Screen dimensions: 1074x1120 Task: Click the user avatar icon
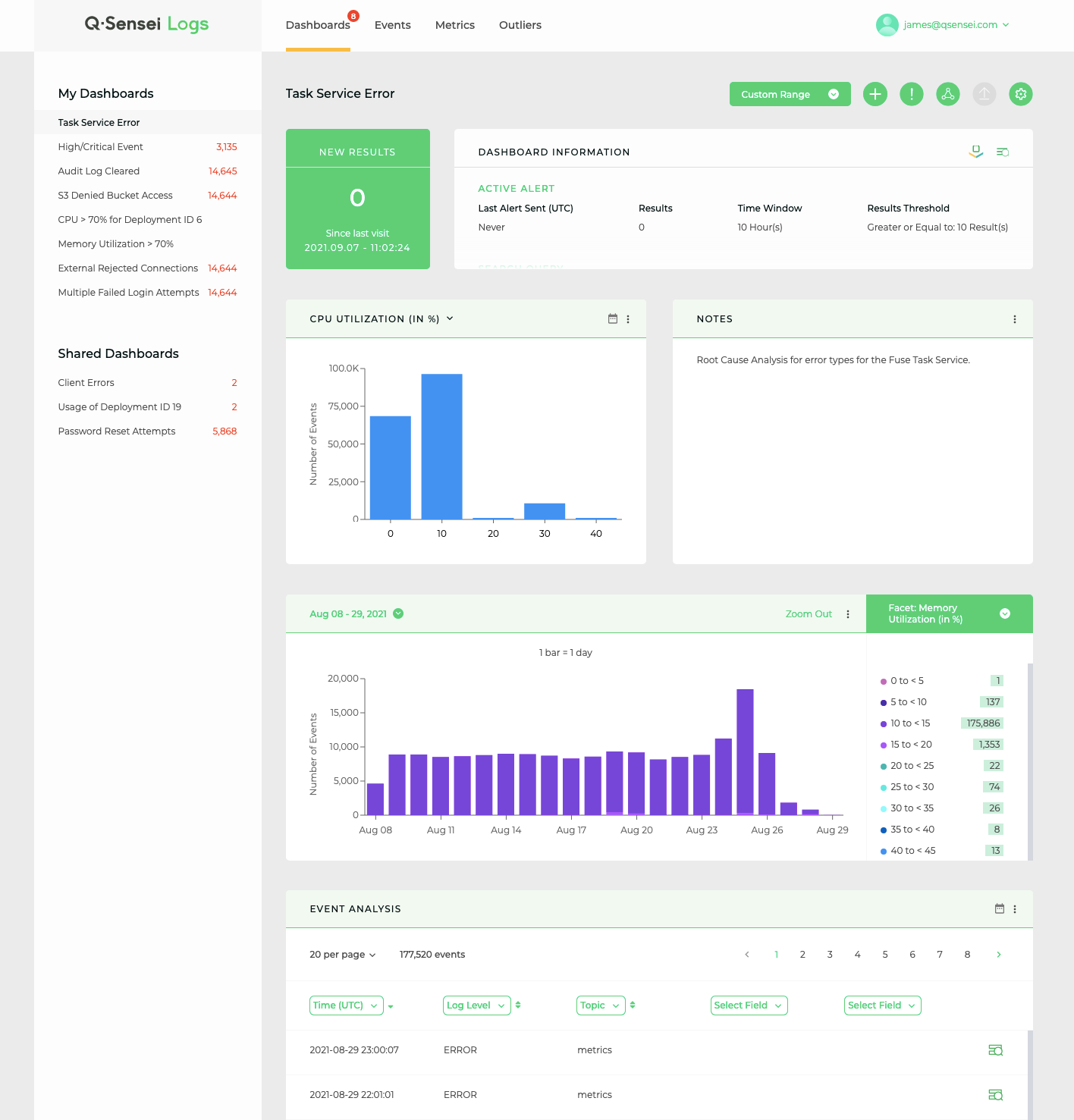click(887, 25)
